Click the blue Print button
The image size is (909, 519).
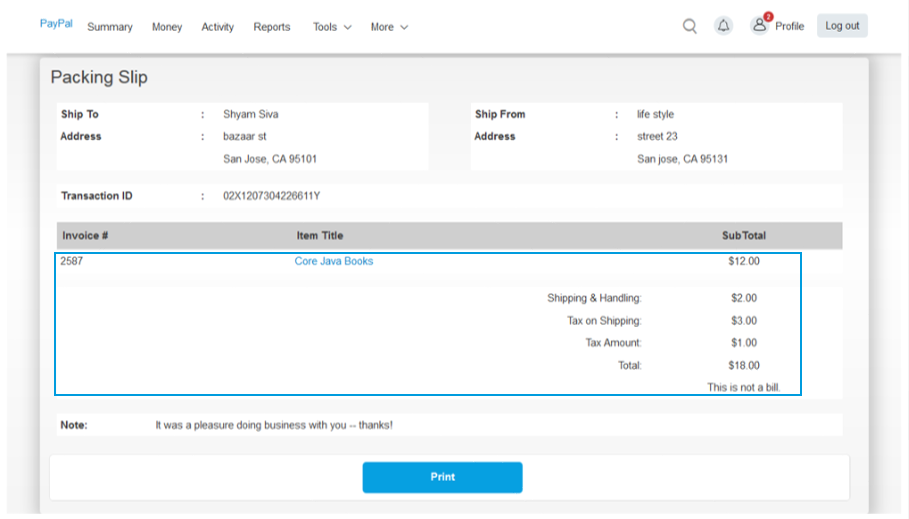pos(442,477)
